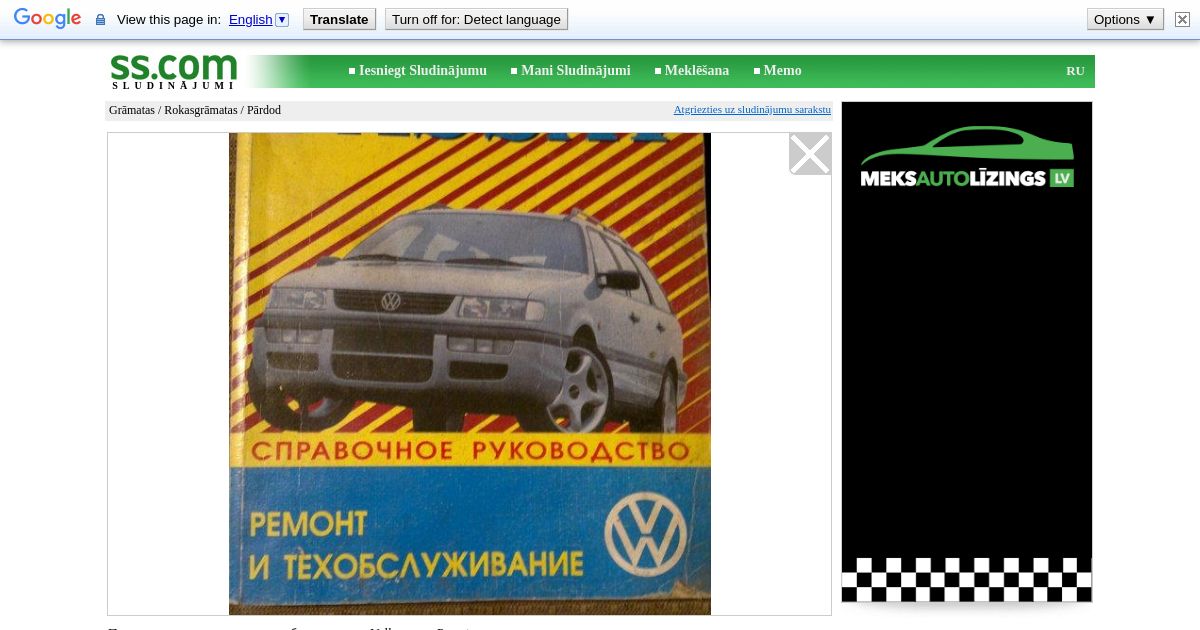Viewport: 1200px width, 630px height.
Task: Click the Google logo in translate bar
Action: [x=47, y=19]
